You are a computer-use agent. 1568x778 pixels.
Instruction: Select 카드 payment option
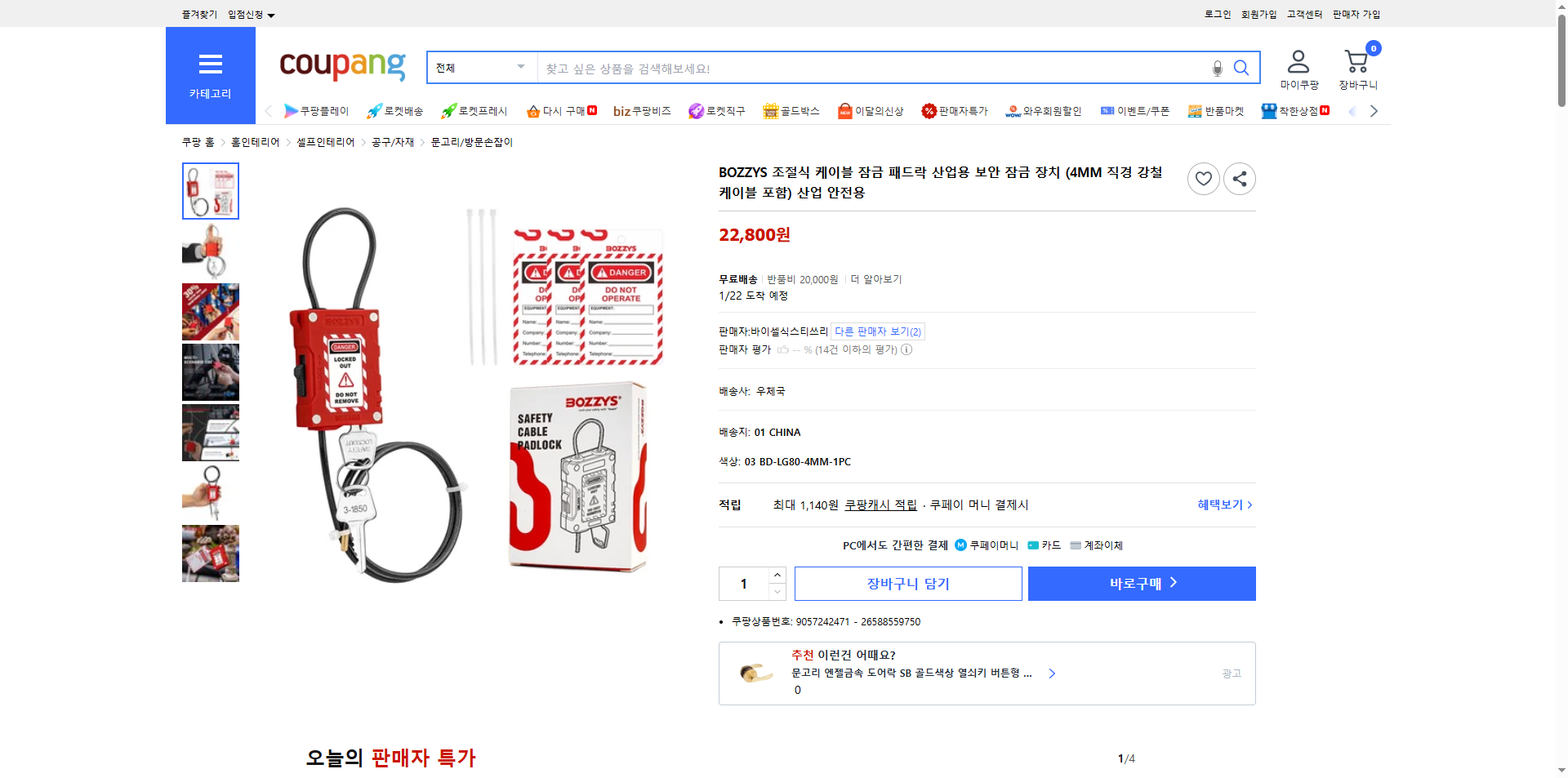(1044, 545)
